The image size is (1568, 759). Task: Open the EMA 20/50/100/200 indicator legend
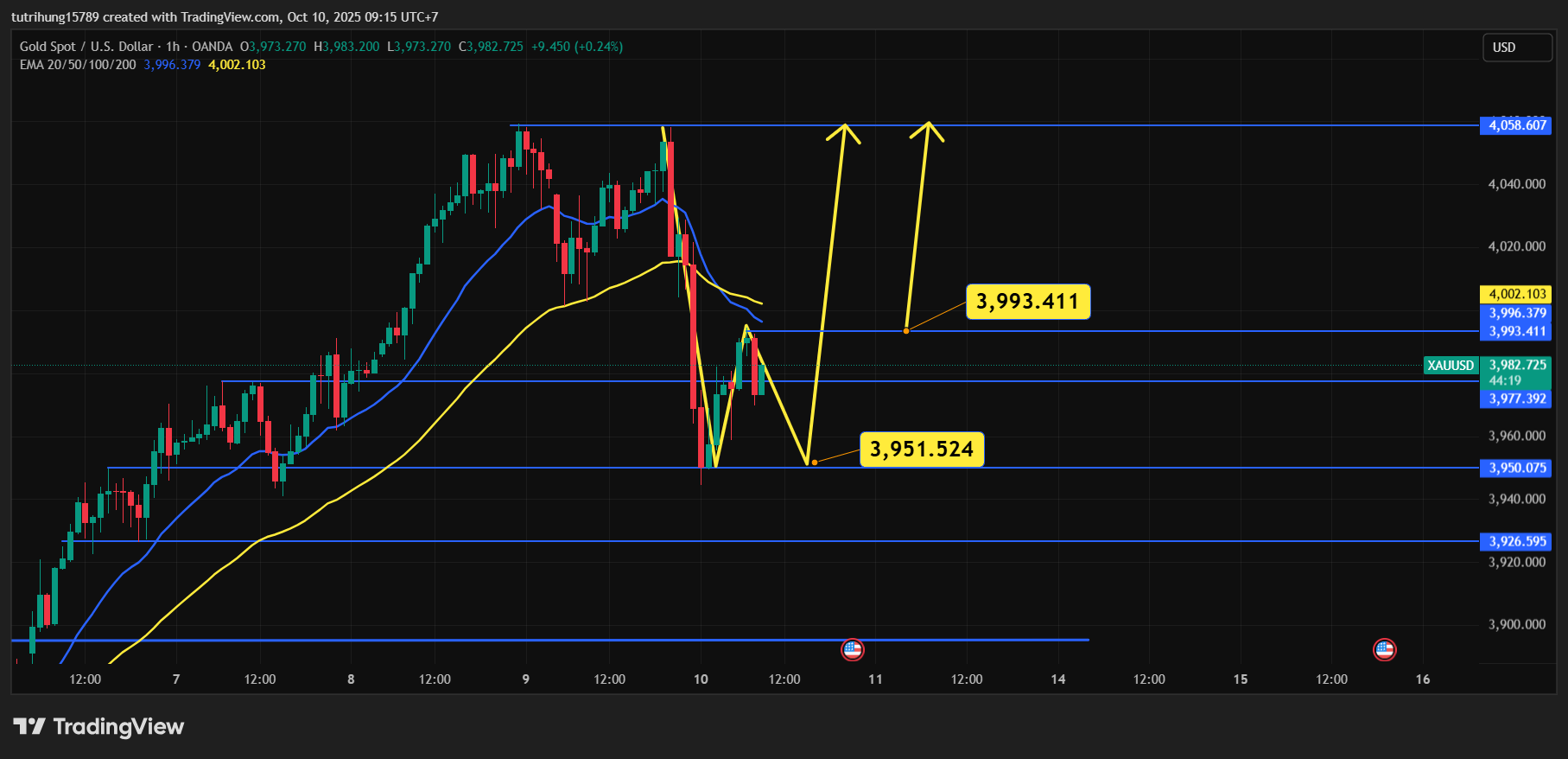pos(78,65)
